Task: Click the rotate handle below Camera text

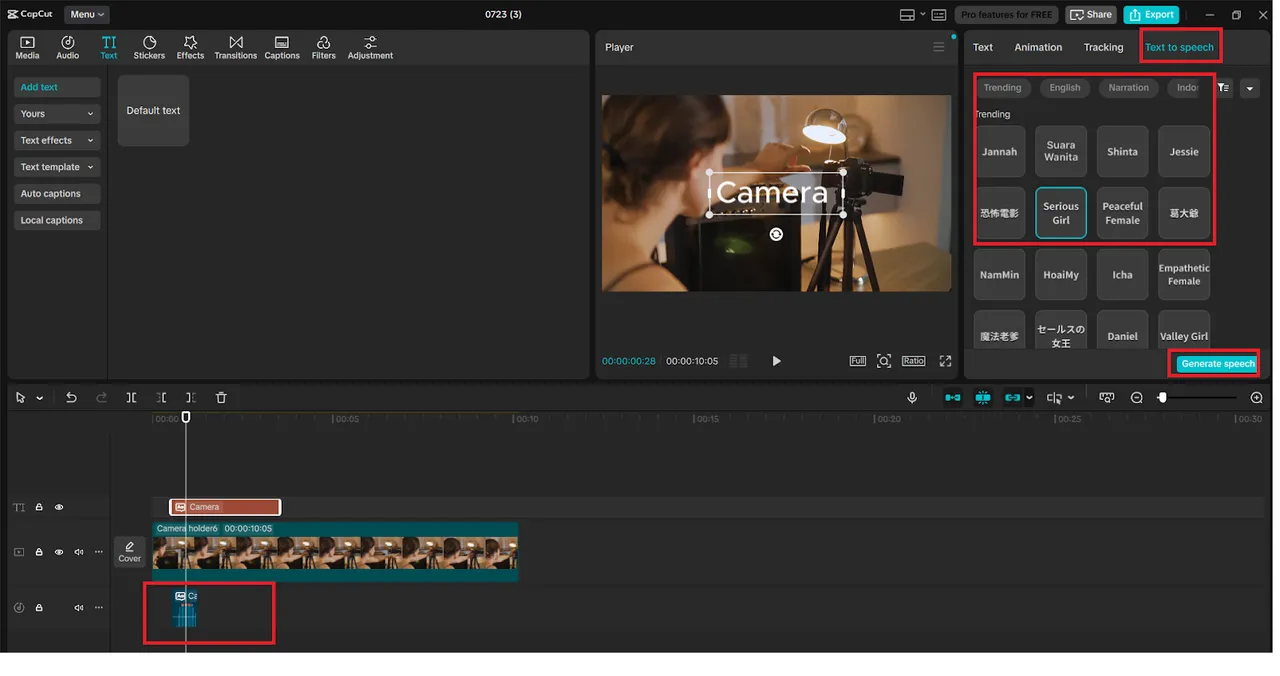Action: (776, 234)
